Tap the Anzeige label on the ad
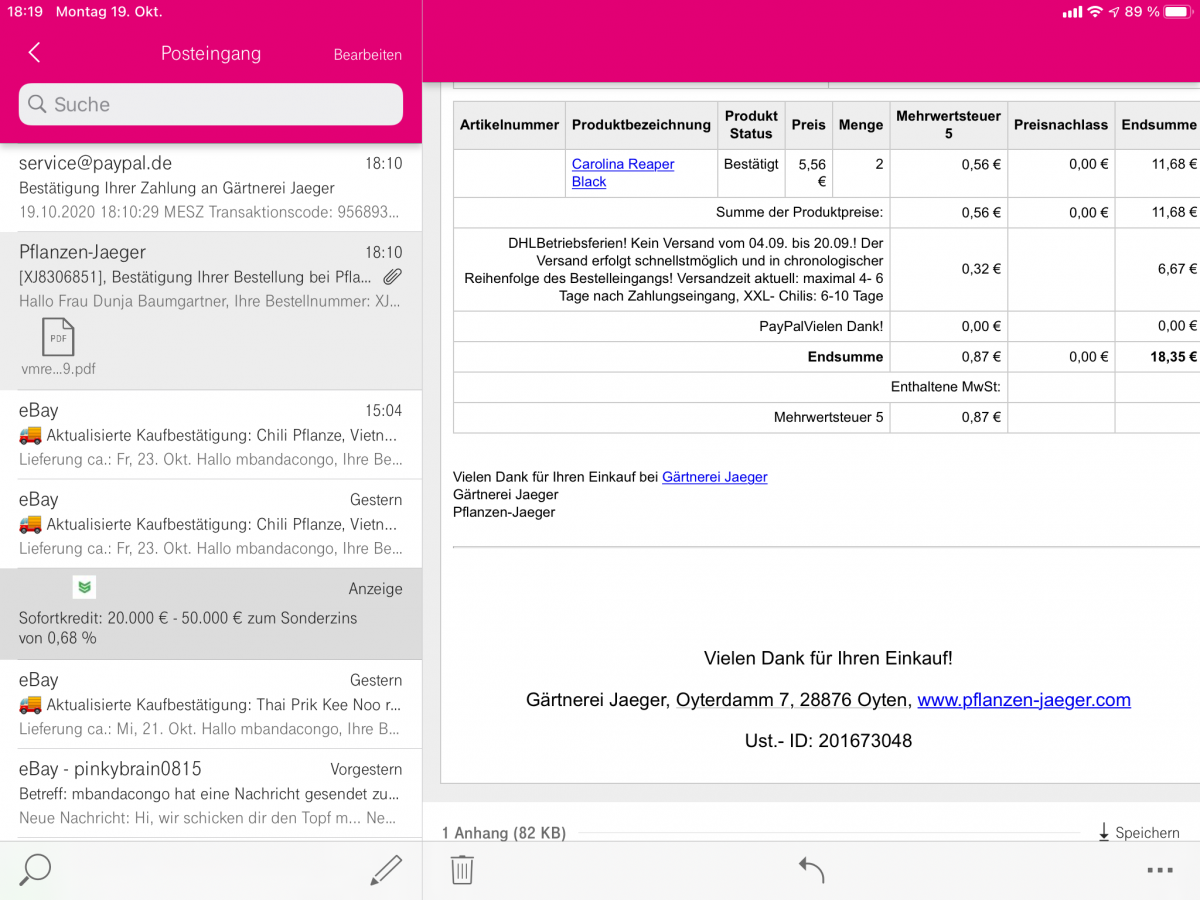 [375, 589]
